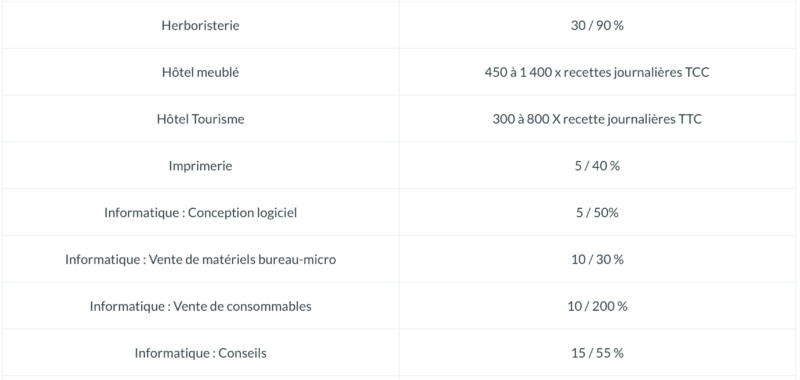This screenshot has width=800, height=380.
Task: Select the 5 / 40 % value
Action: 597,166
